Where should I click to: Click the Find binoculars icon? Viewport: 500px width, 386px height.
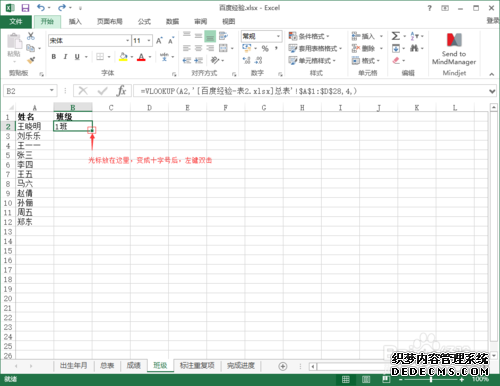point(414,48)
